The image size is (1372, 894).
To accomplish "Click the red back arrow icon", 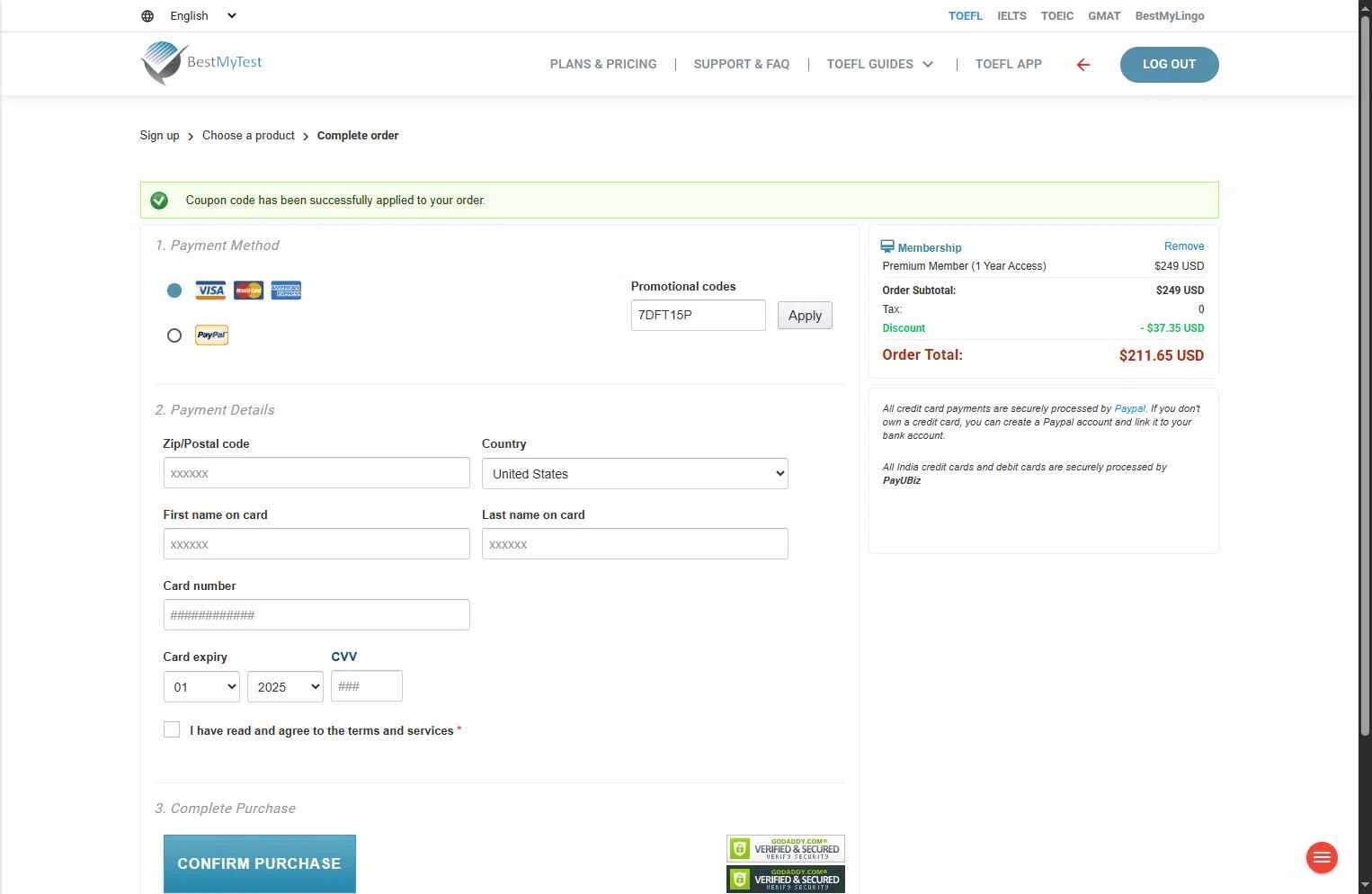I will click(1083, 65).
